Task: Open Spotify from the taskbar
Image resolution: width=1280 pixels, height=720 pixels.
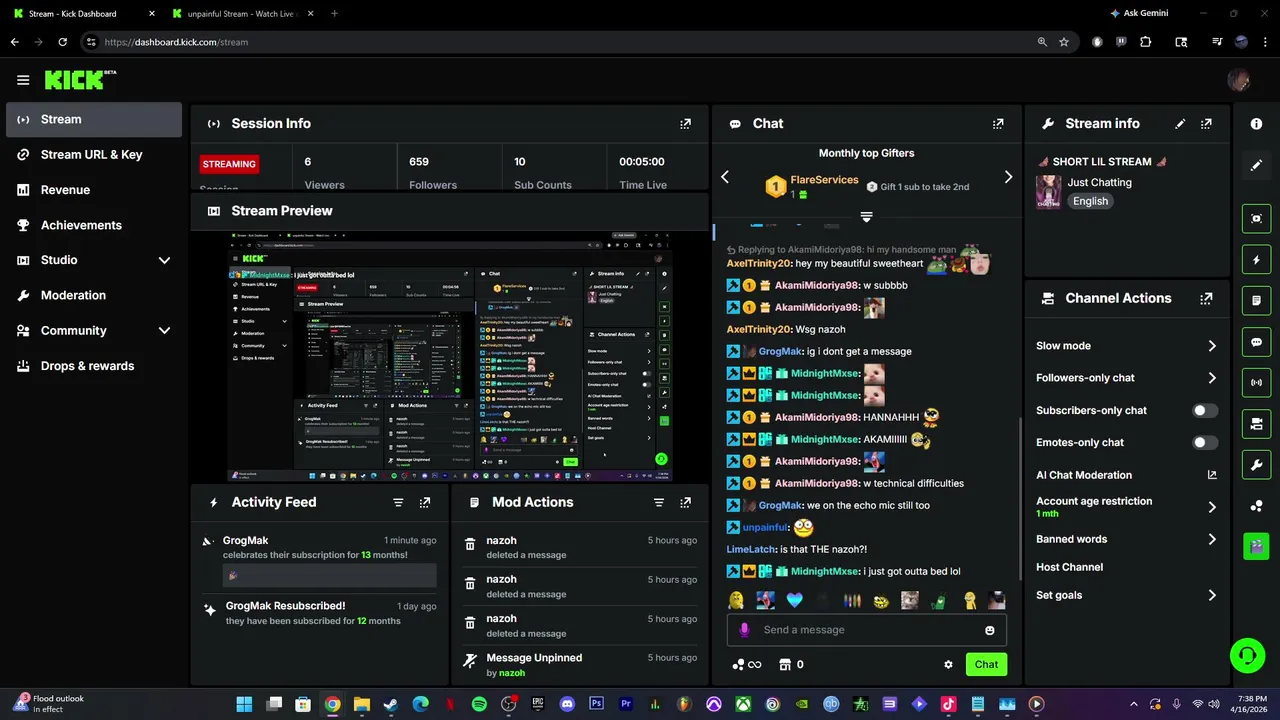Action: pyautogui.click(x=479, y=704)
